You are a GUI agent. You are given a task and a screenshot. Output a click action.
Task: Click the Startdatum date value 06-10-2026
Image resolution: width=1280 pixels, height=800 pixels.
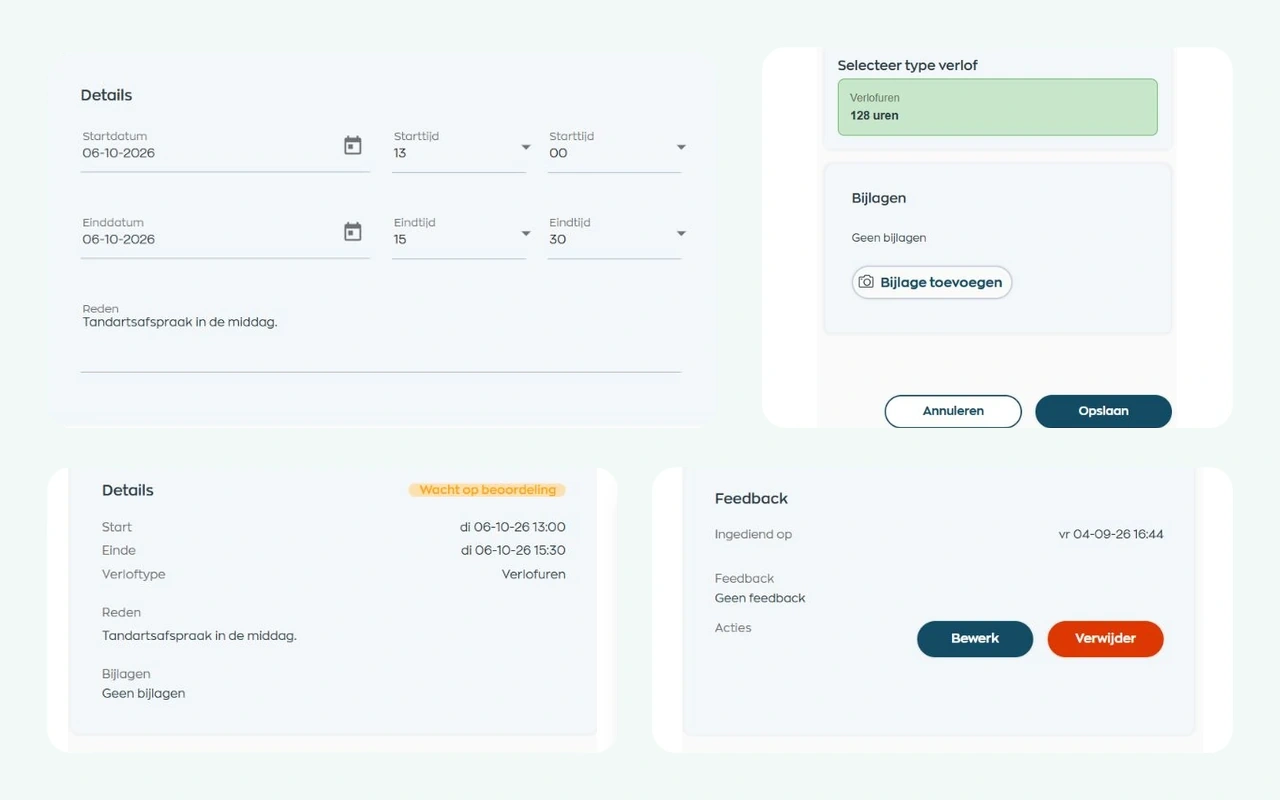[x=119, y=153]
